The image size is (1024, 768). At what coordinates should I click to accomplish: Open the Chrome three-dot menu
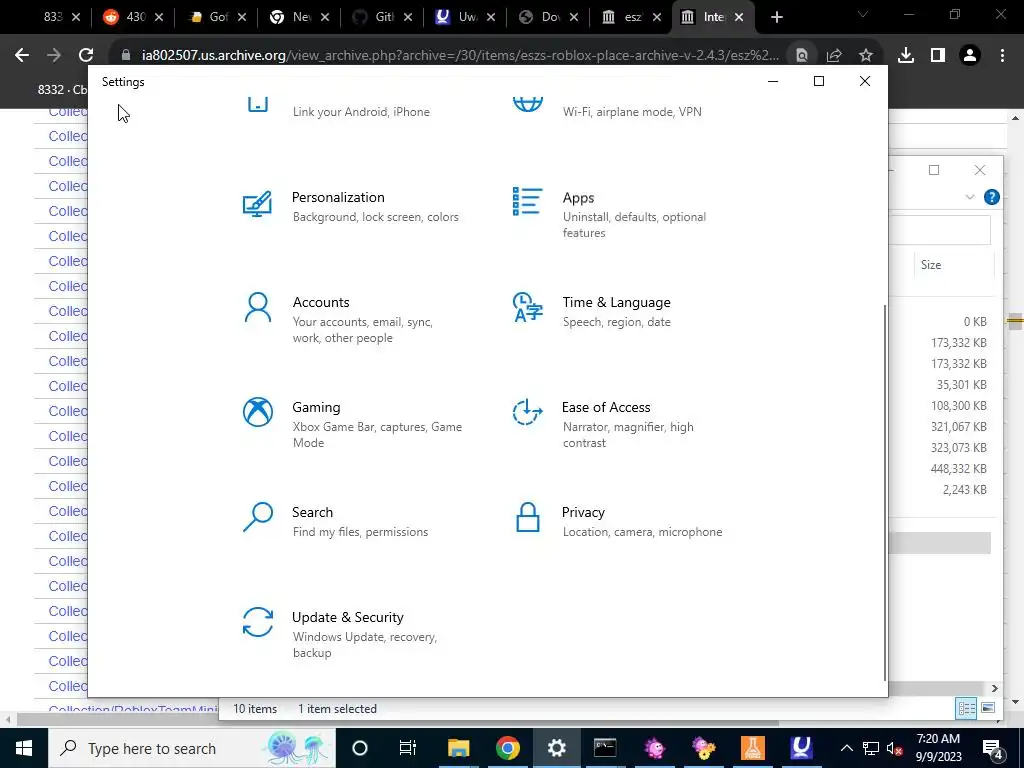coord(1002,56)
